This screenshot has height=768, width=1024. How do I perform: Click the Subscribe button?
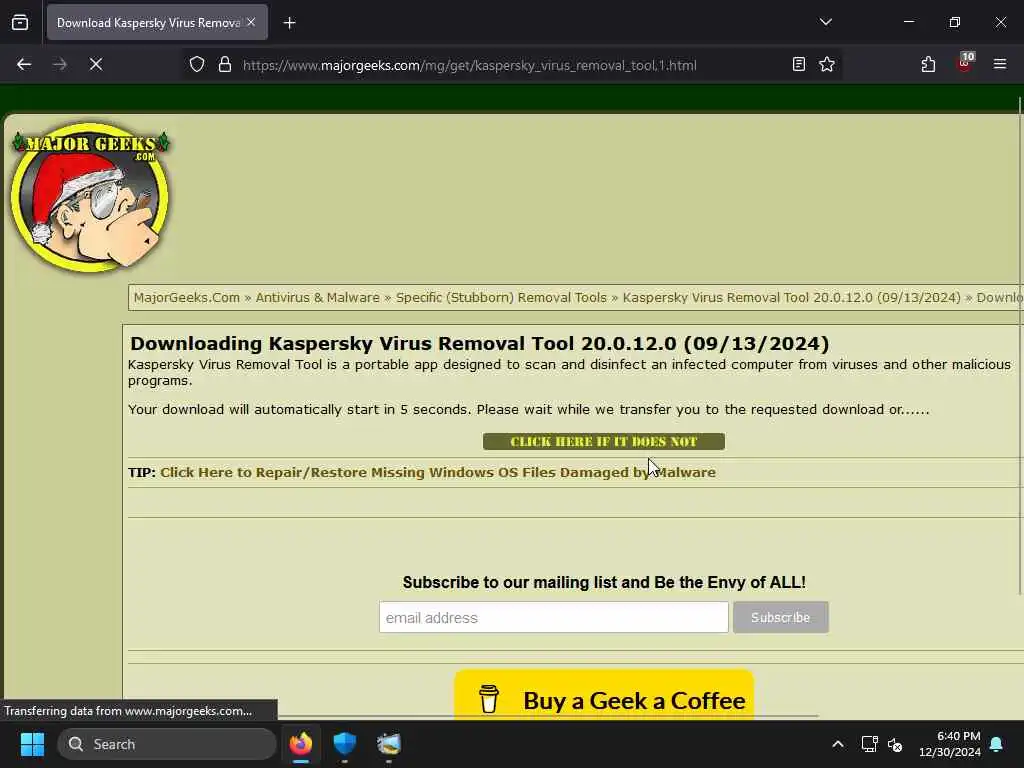(x=780, y=617)
